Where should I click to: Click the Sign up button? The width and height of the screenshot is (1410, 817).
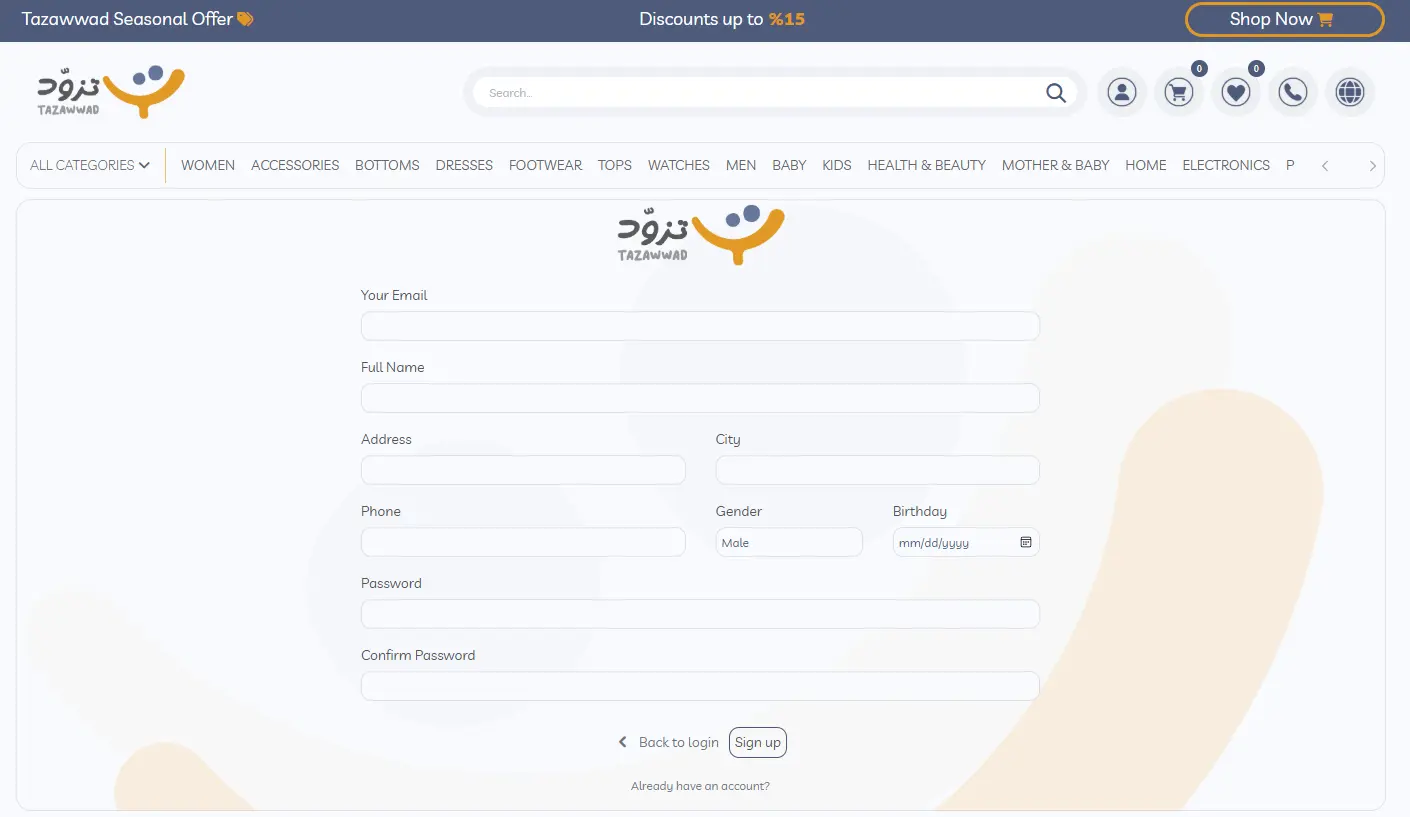[x=758, y=742]
